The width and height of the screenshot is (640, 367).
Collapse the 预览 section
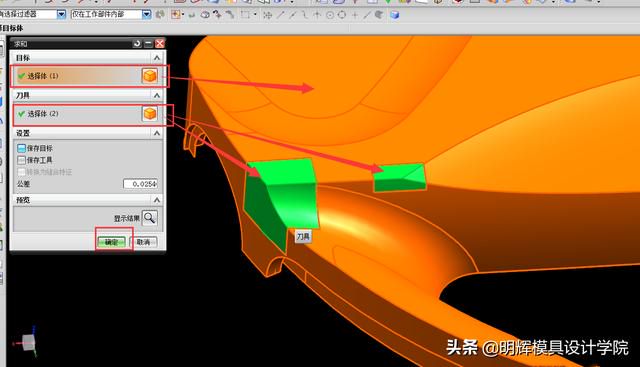click(157, 200)
